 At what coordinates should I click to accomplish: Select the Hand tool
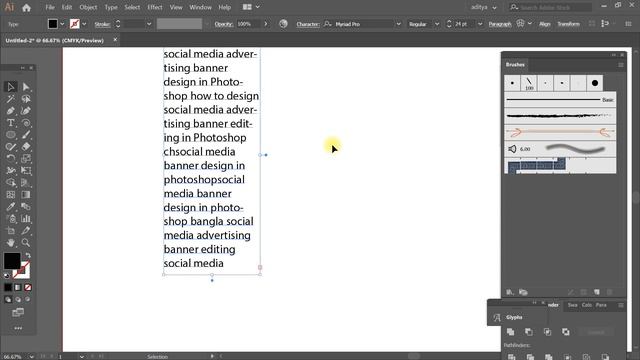point(11,243)
